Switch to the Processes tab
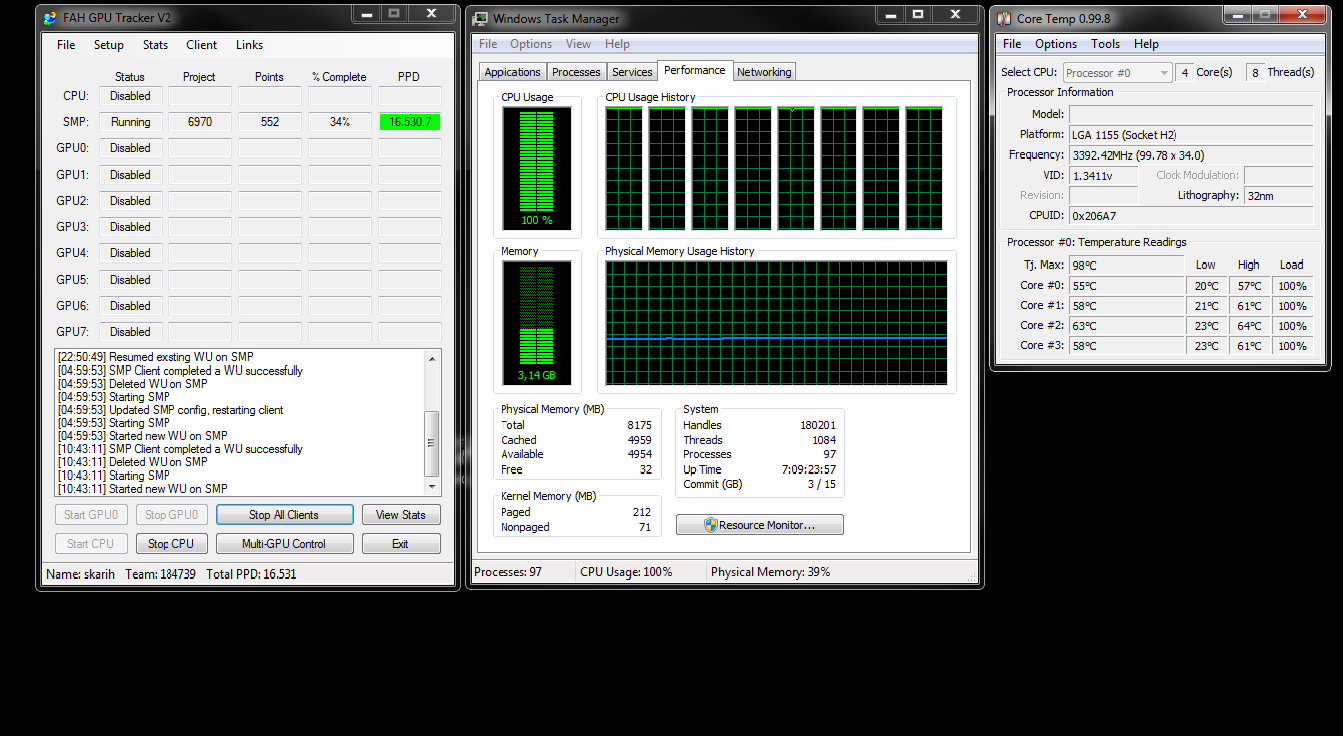Image resolution: width=1343 pixels, height=736 pixels. tap(576, 72)
